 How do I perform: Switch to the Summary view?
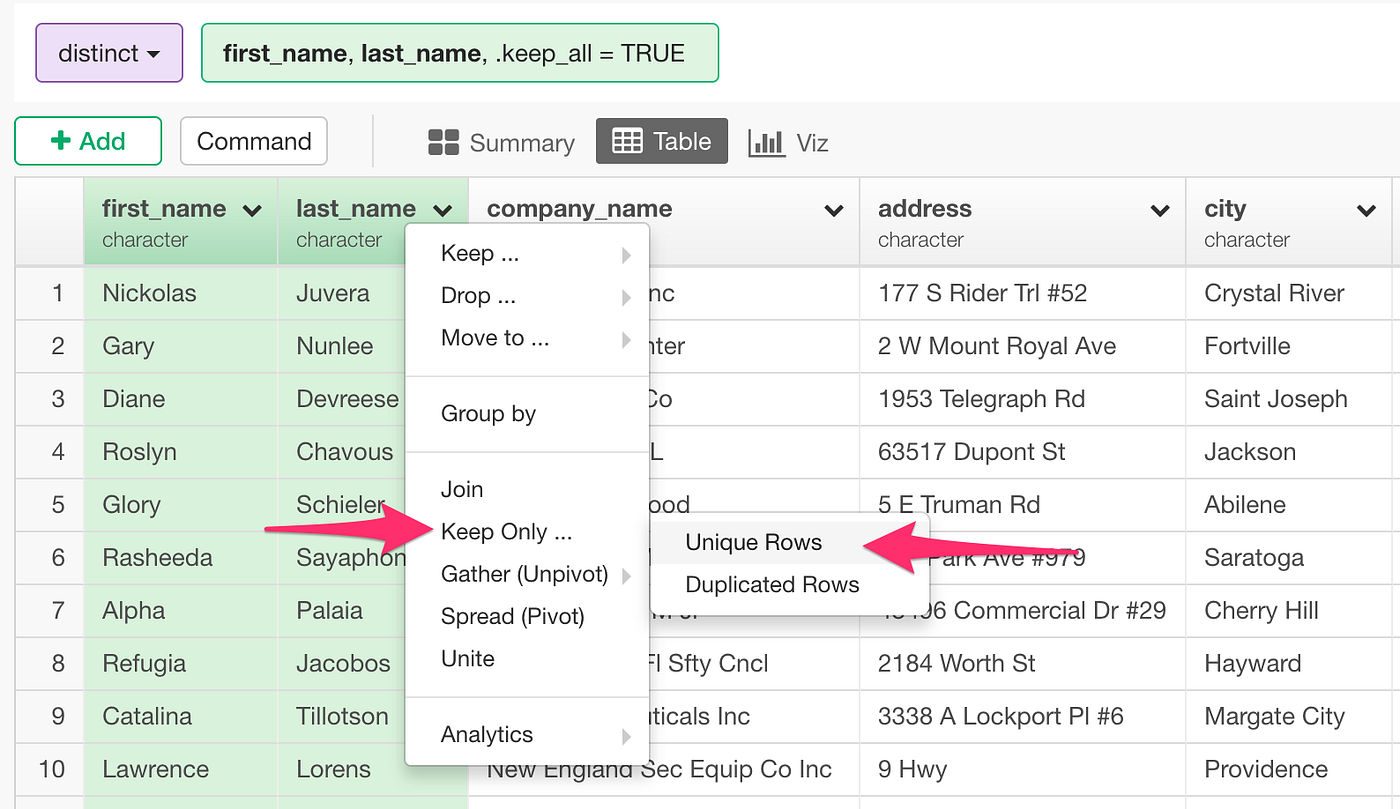pos(501,143)
